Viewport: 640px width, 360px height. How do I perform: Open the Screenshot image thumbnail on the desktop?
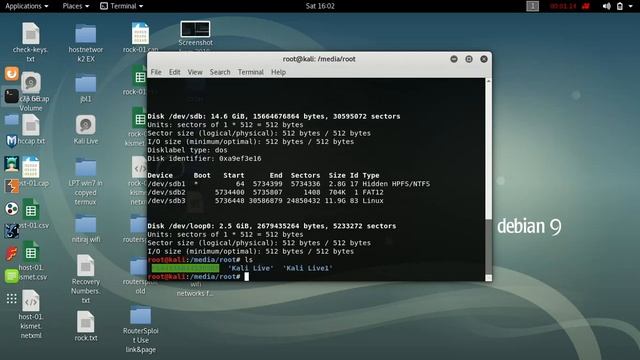(195, 29)
